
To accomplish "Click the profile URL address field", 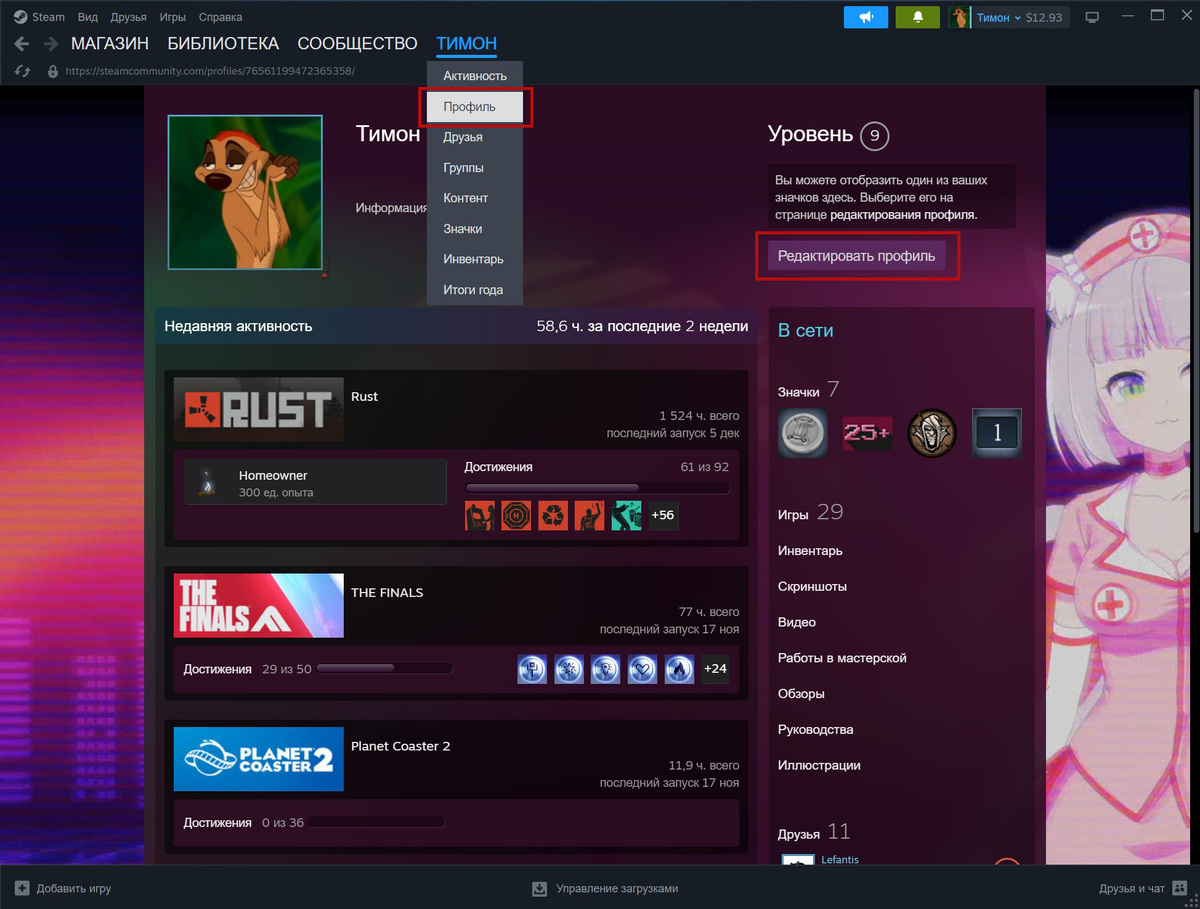I will [x=210, y=71].
